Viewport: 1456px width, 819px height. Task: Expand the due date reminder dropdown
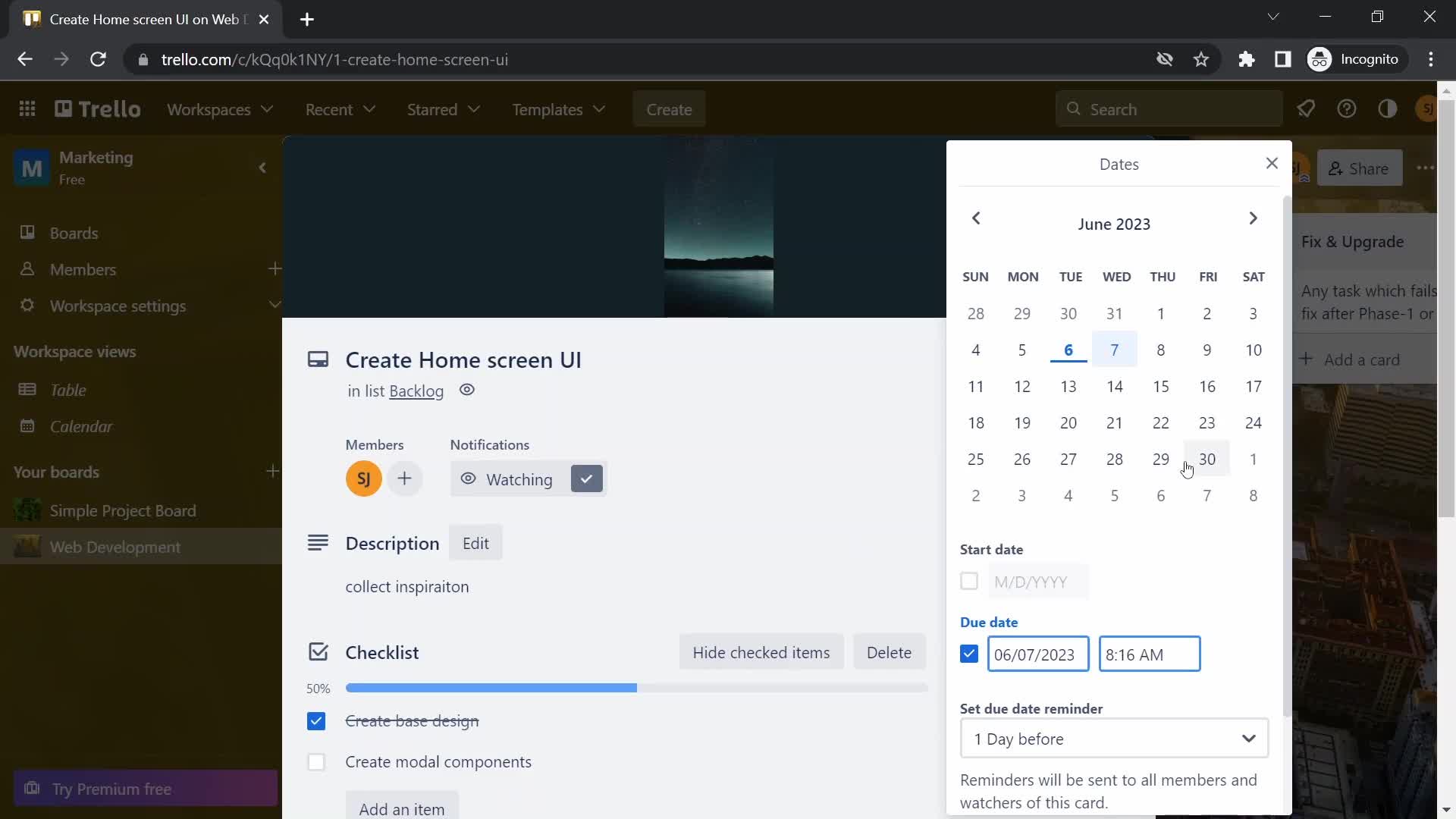click(x=1114, y=739)
